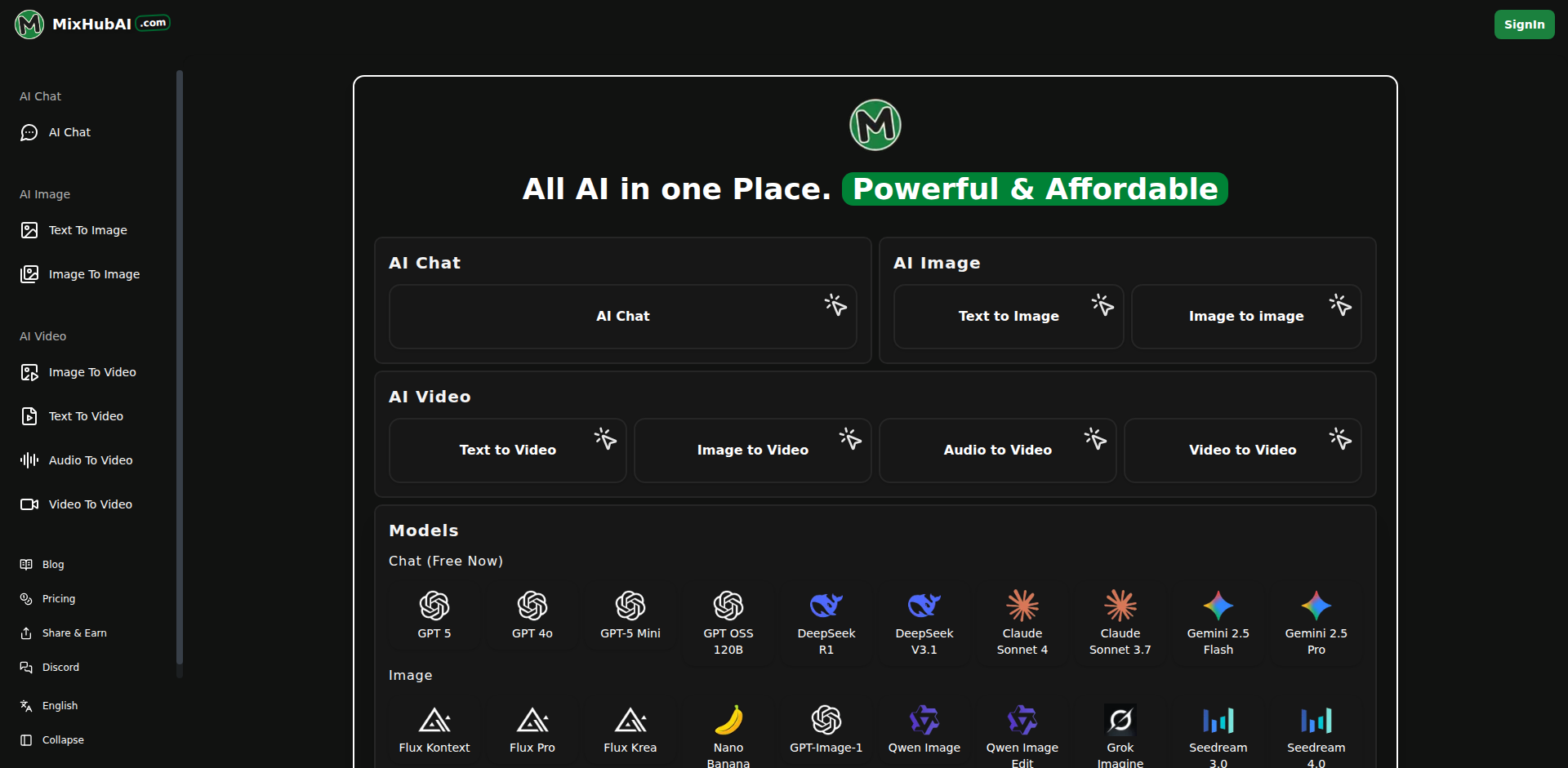Select the GPT OSS 120B model icon
Viewport: 1568px width, 768px height.
728,606
